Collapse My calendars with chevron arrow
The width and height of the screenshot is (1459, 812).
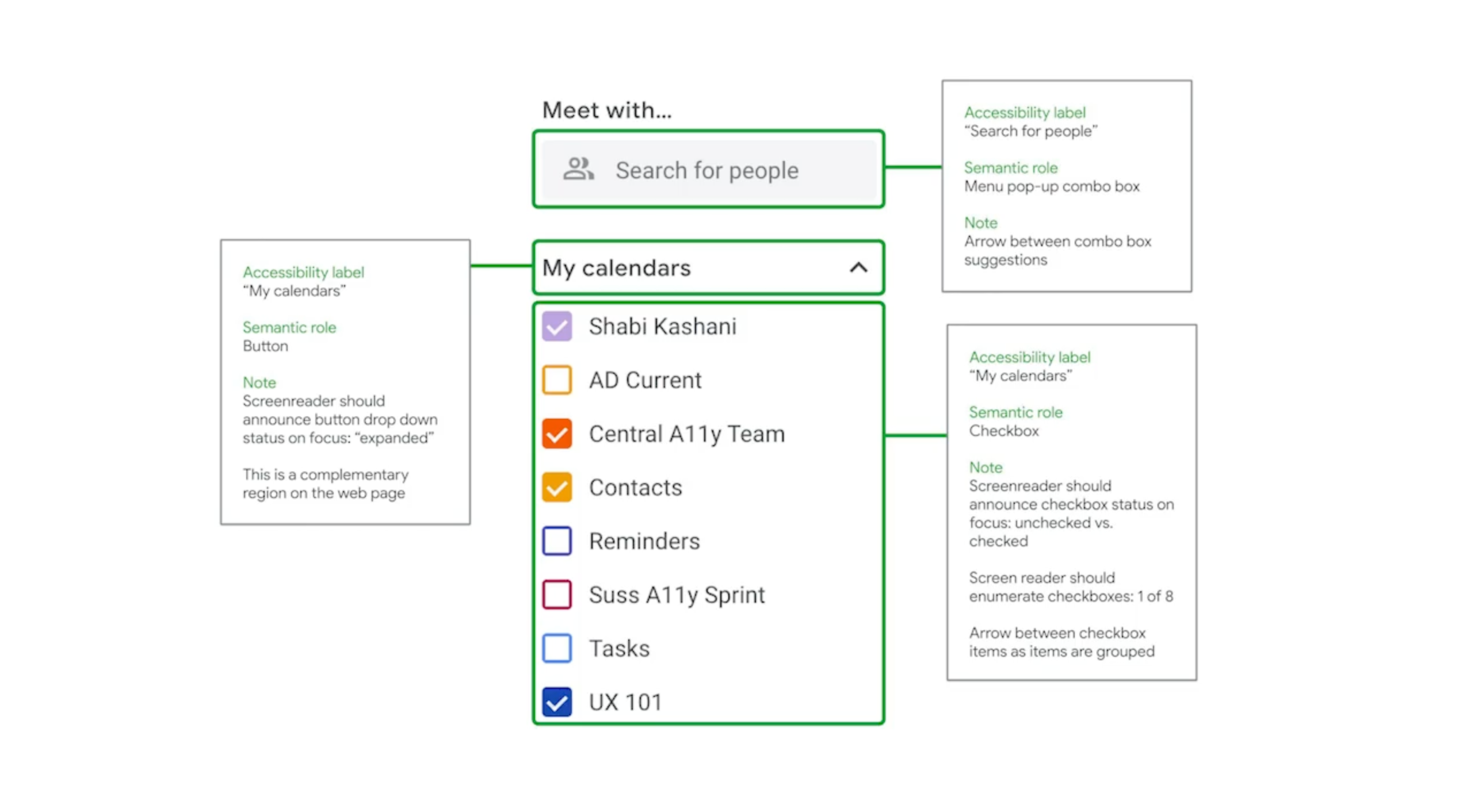point(858,267)
